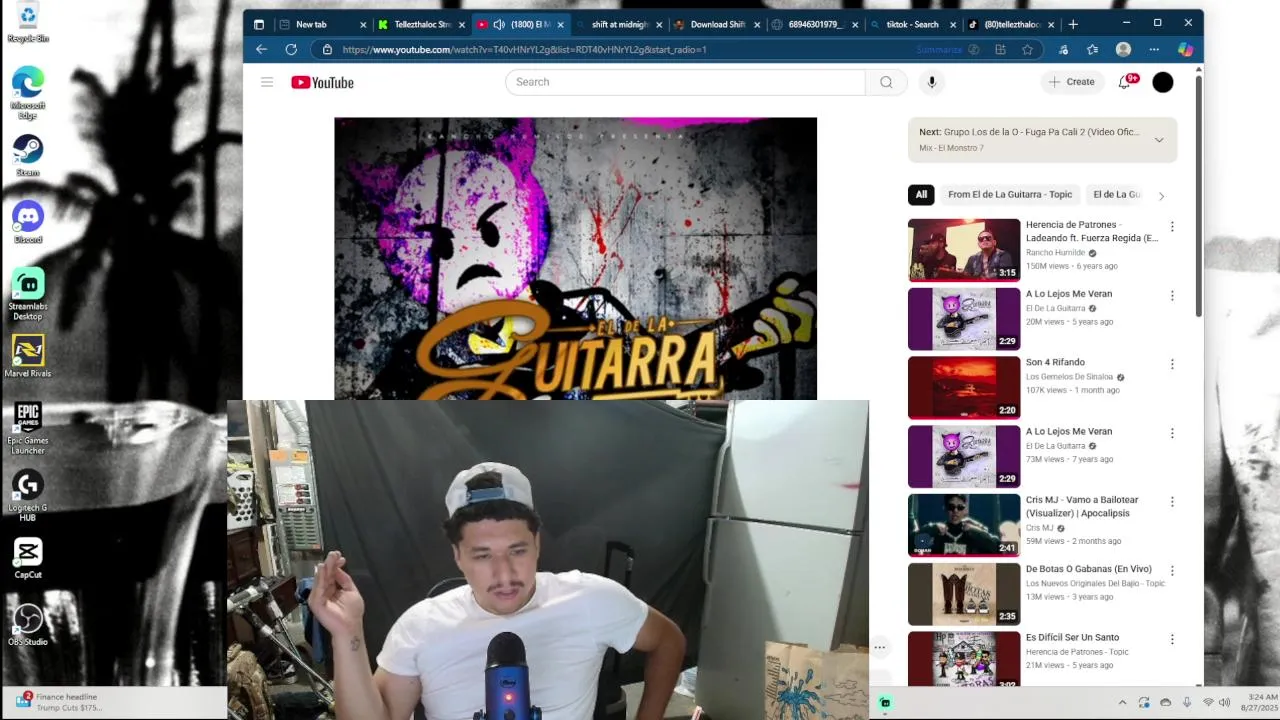Open YouTube notifications bell
This screenshot has width=1280, height=720.
tap(1125, 82)
